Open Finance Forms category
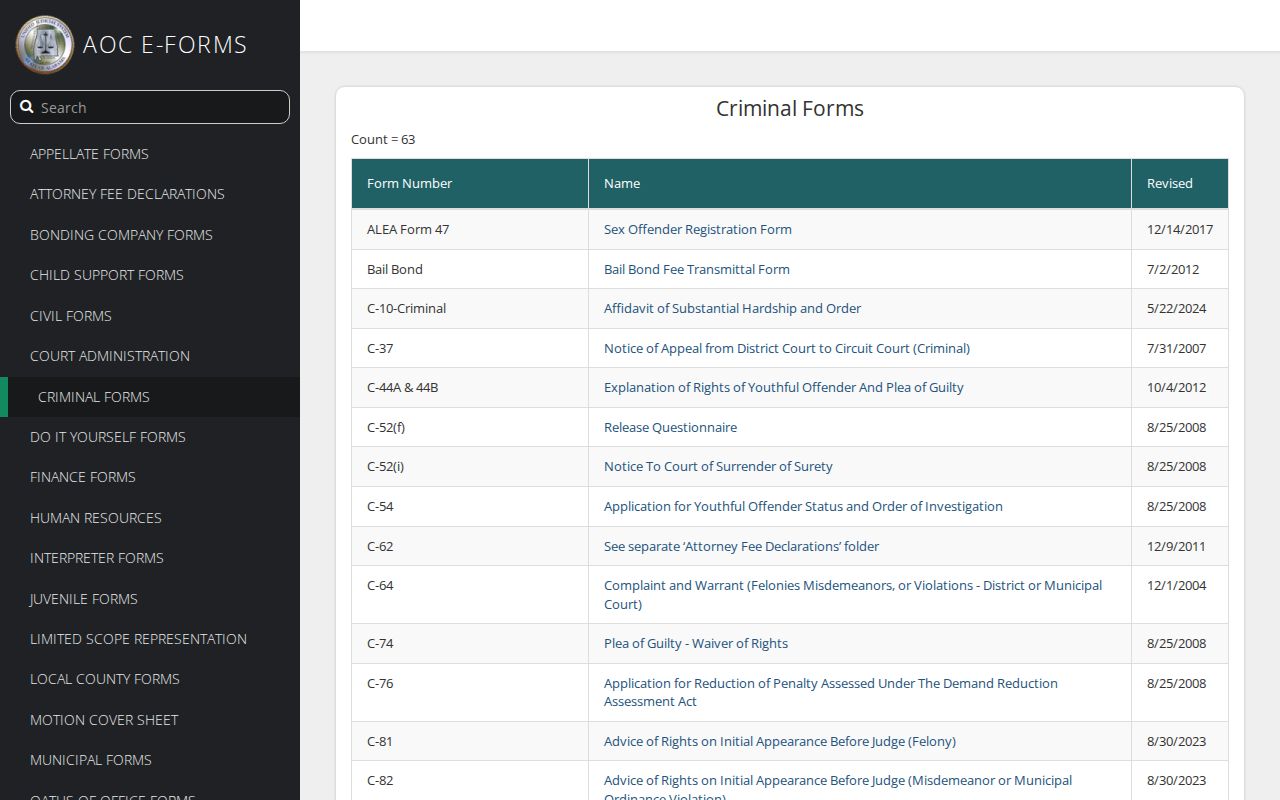 pos(83,477)
